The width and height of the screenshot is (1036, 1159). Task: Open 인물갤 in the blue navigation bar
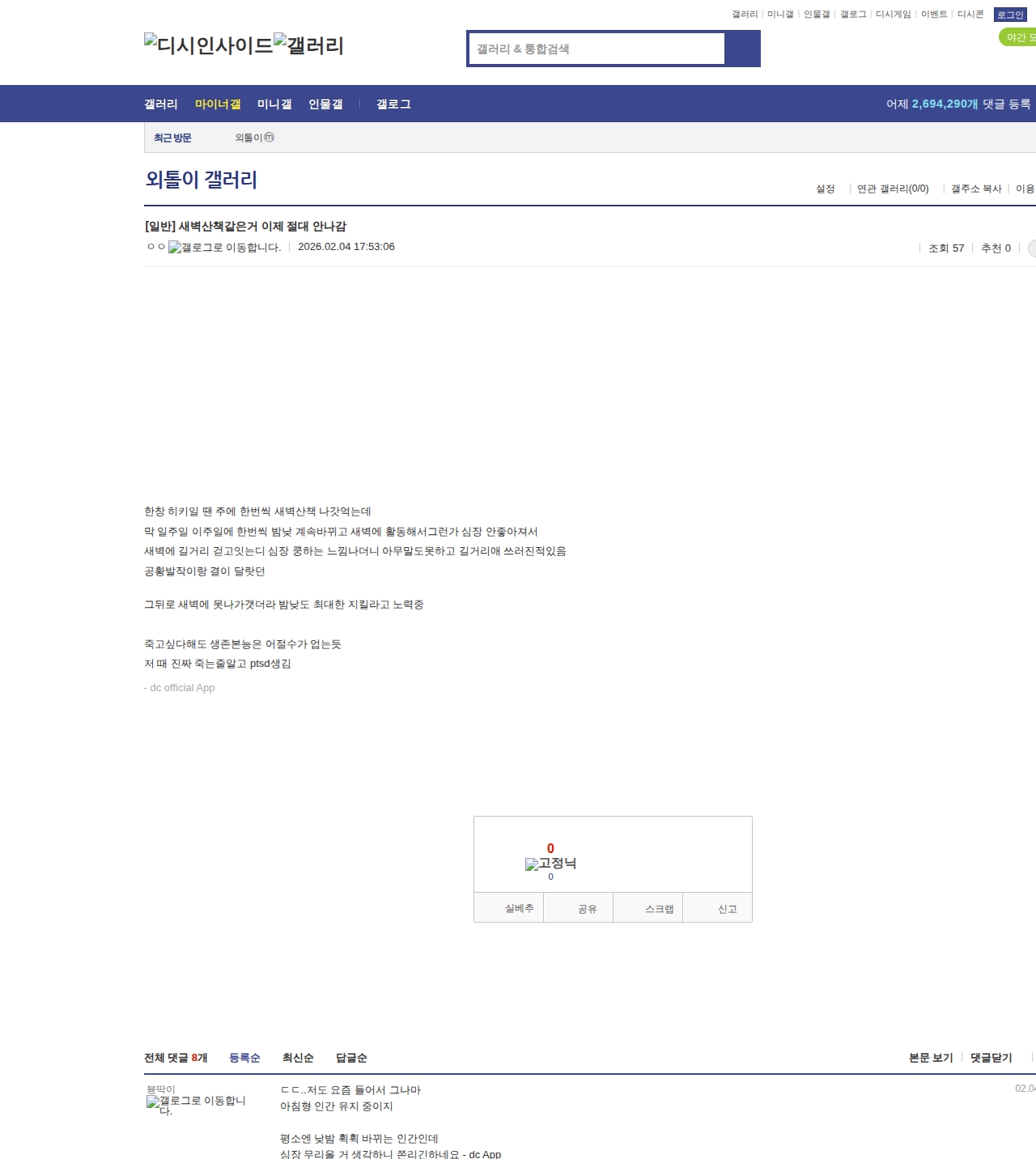(x=325, y=104)
